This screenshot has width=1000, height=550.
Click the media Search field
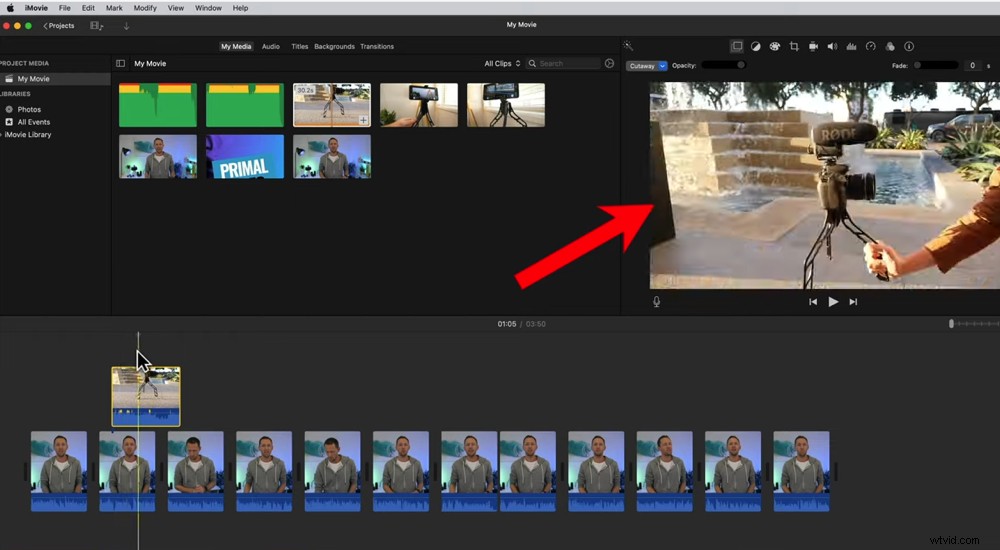coord(563,63)
